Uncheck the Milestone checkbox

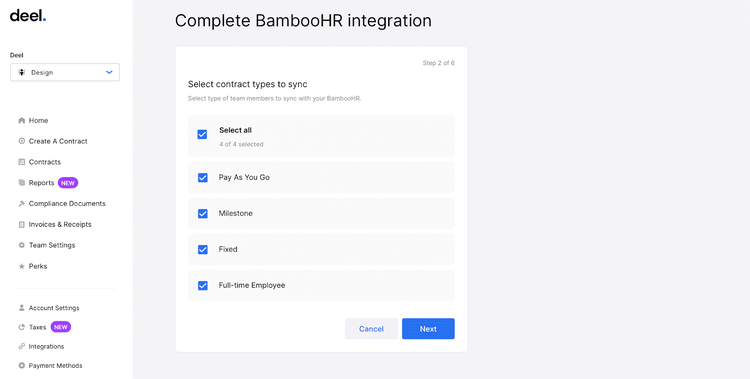point(203,213)
